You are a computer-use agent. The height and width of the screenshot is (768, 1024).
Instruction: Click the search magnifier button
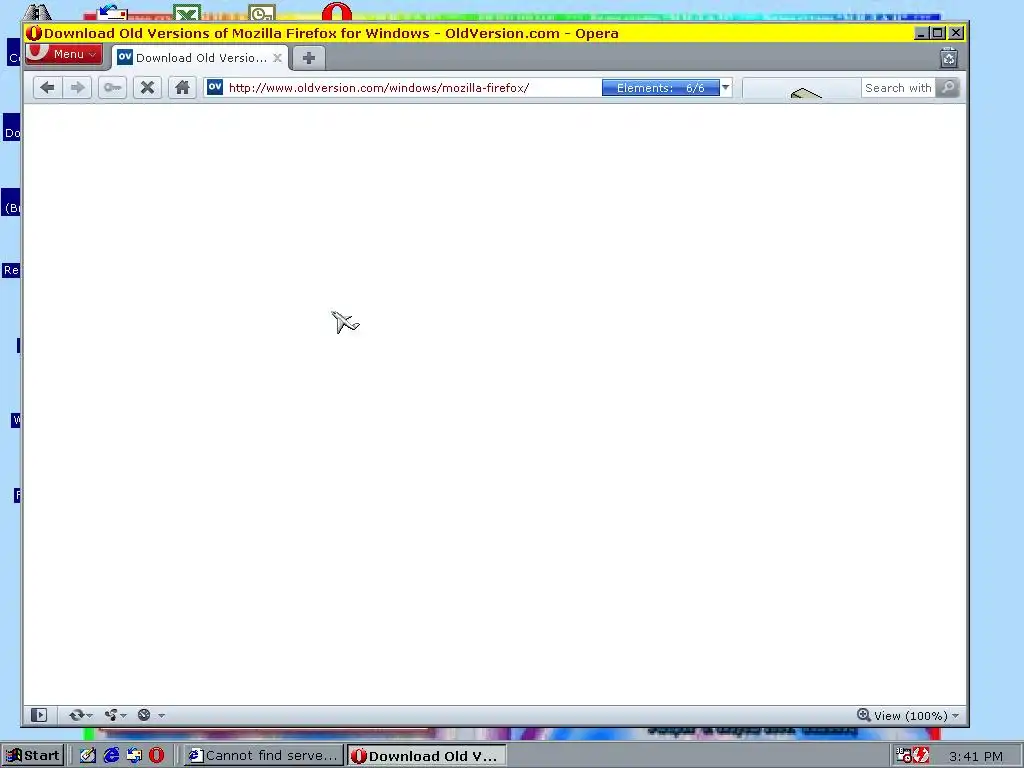948,88
